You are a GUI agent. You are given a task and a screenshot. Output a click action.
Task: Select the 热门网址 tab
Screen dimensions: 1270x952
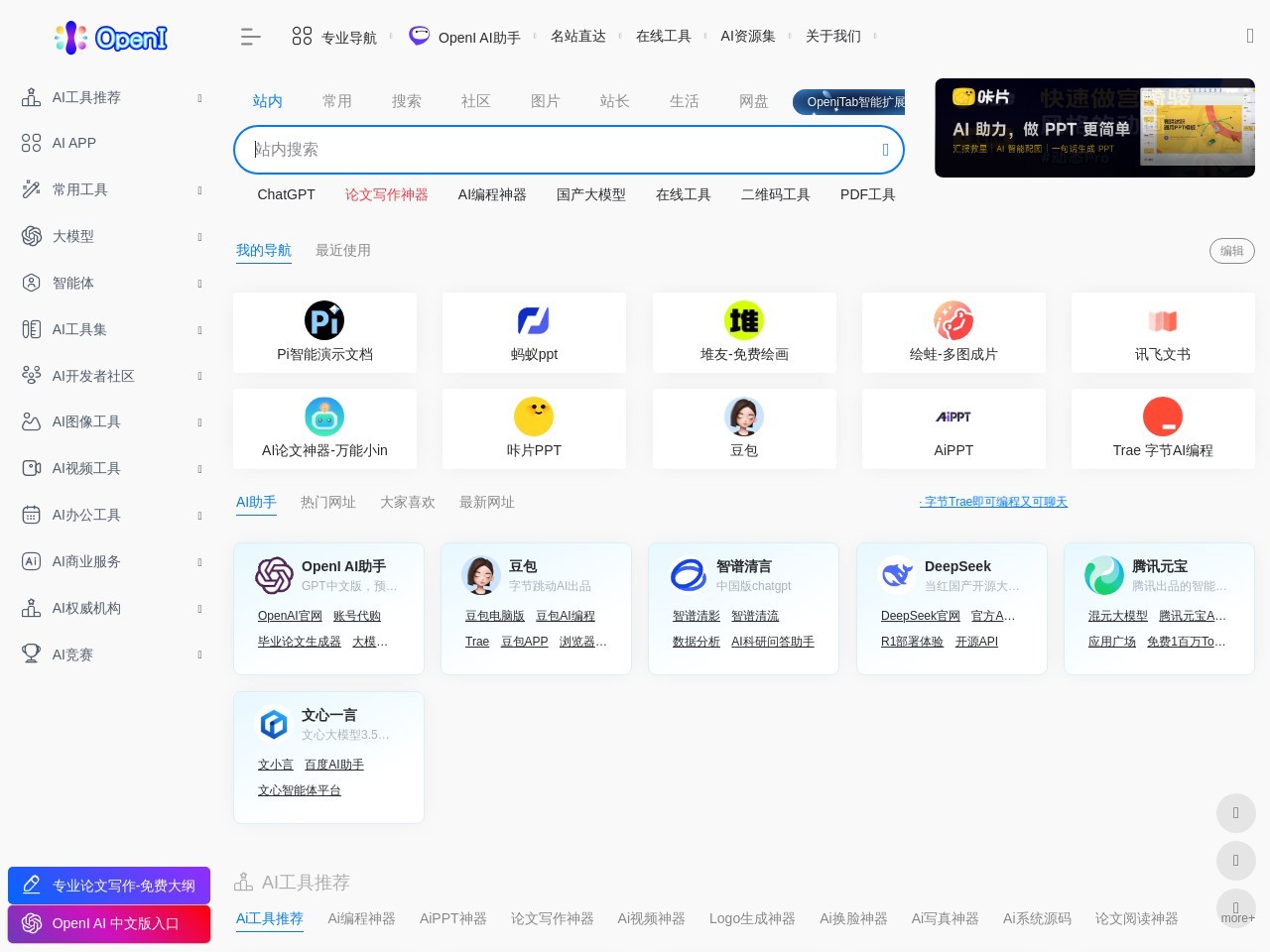tap(327, 502)
